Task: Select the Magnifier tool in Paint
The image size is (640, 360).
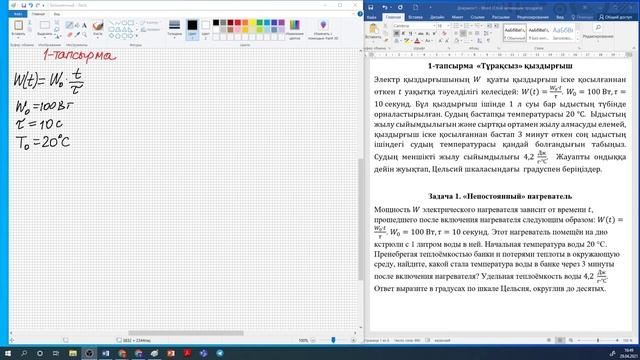Action: pos(84,35)
